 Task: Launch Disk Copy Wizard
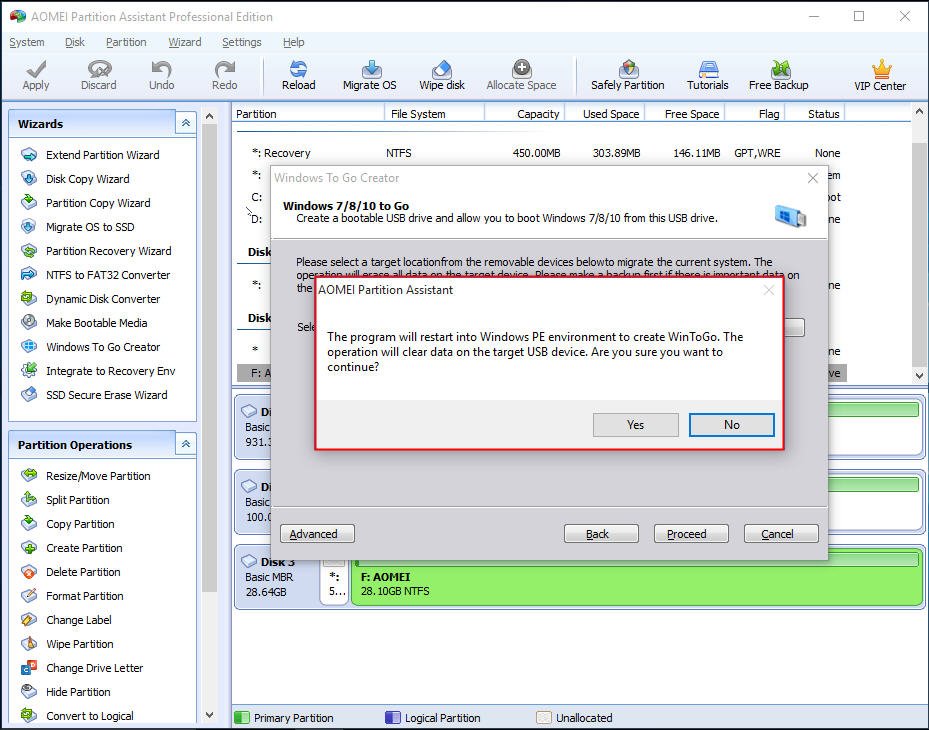pos(75,179)
